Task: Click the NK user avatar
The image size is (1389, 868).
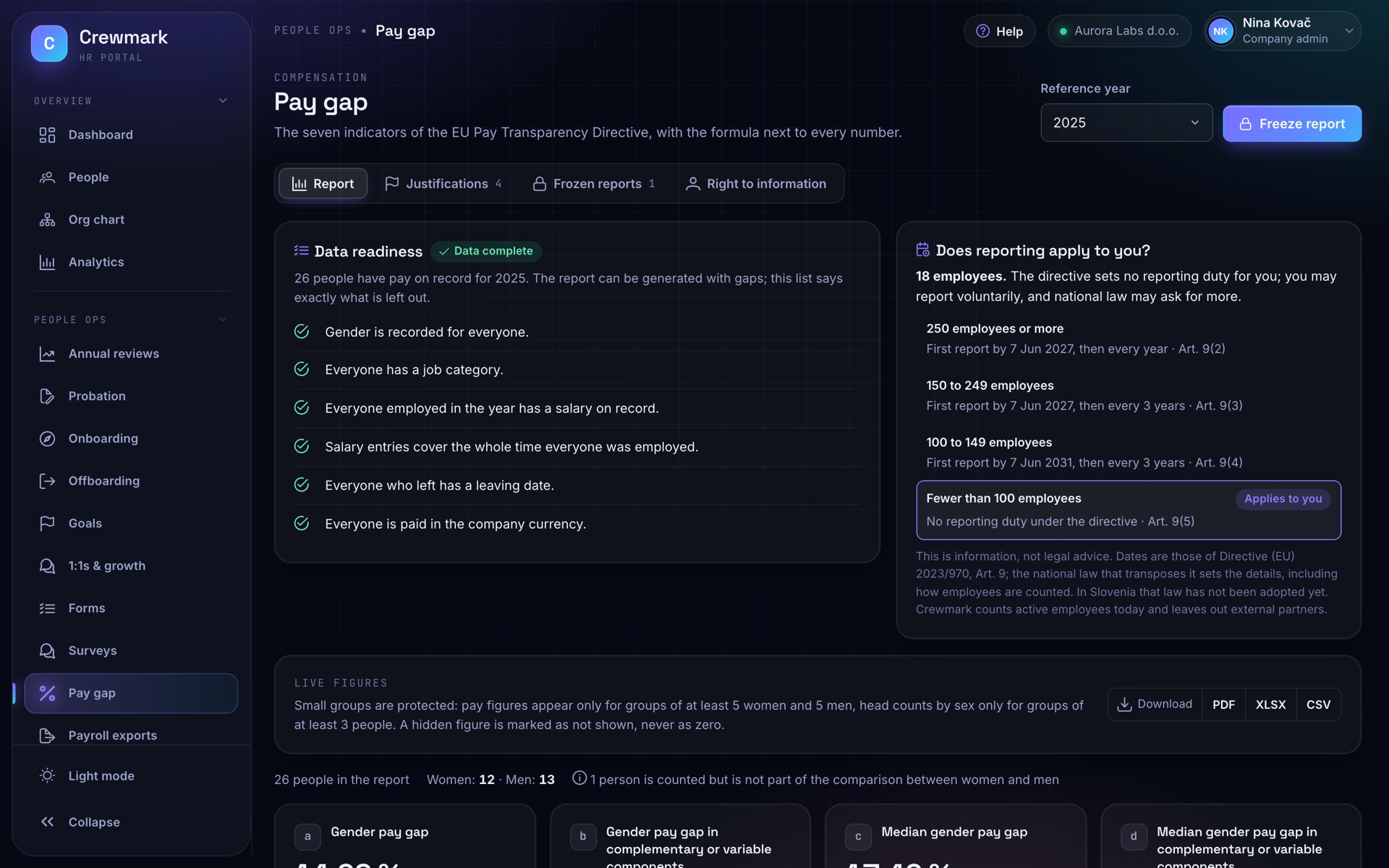Action: (x=1220, y=31)
